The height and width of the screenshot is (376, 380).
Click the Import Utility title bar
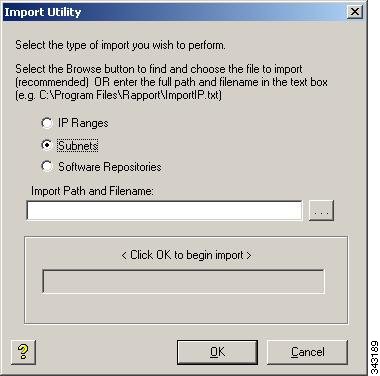[175, 12]
